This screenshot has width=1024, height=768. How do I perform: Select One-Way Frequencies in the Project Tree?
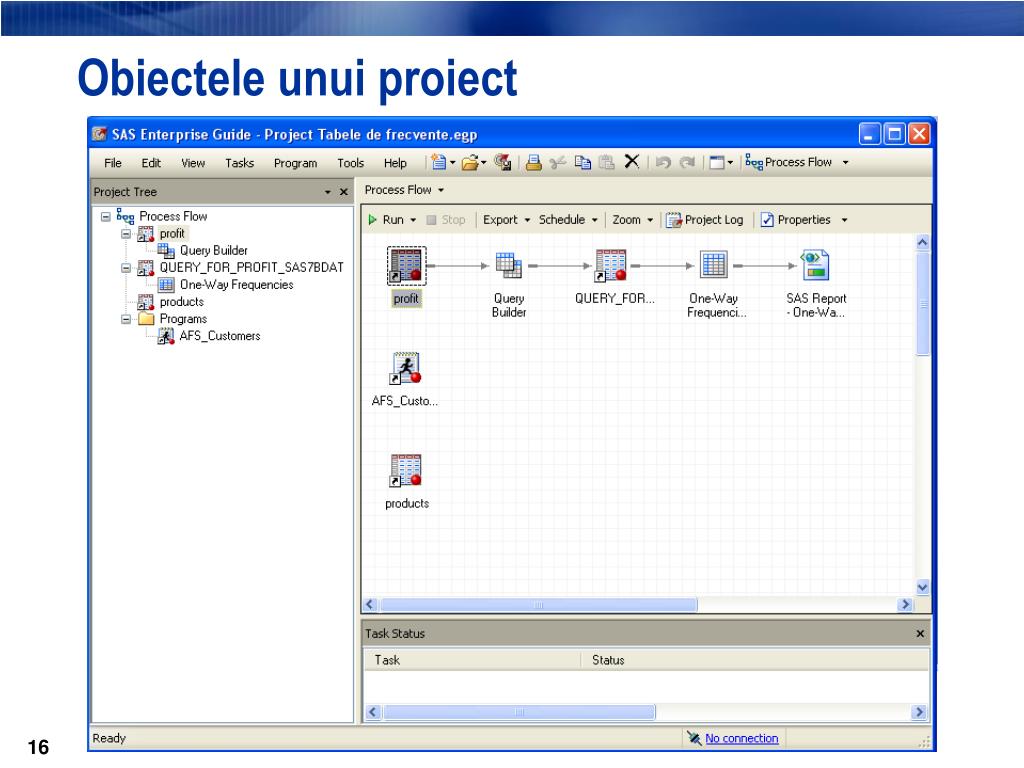tap(236, 285)
